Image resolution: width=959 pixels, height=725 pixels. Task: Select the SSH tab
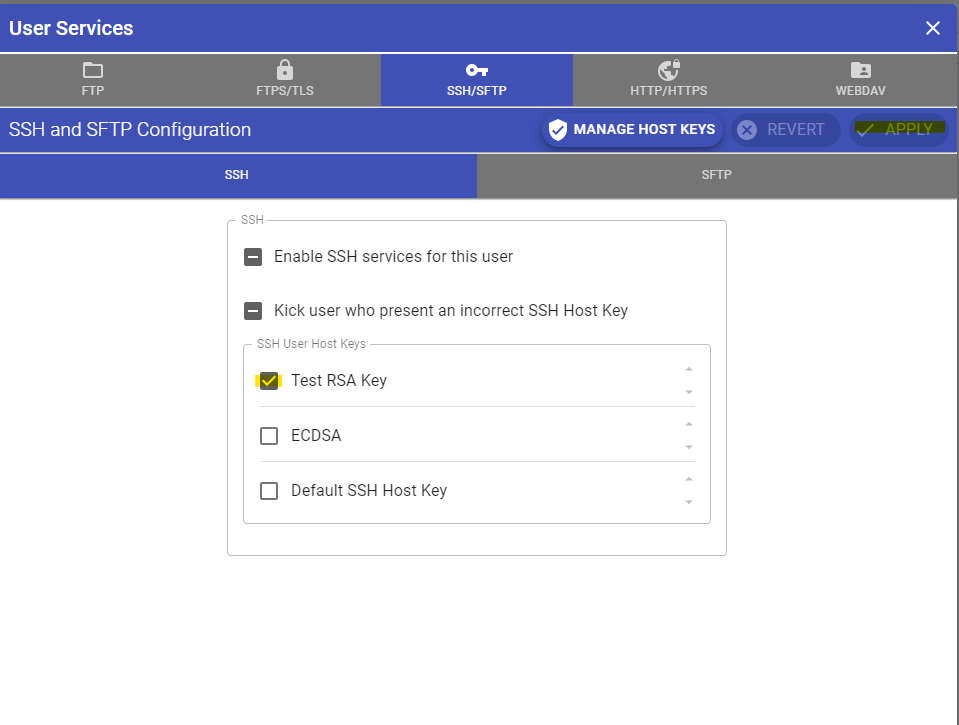point(236,175)
